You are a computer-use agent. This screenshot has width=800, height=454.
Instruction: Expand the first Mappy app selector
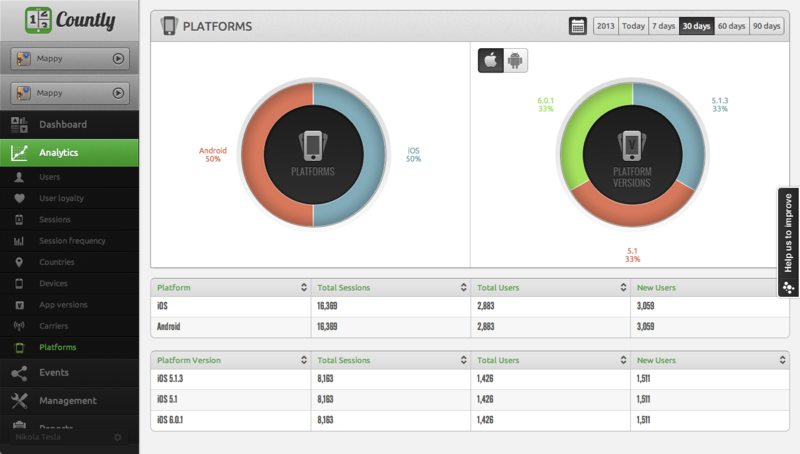[118, 59]
